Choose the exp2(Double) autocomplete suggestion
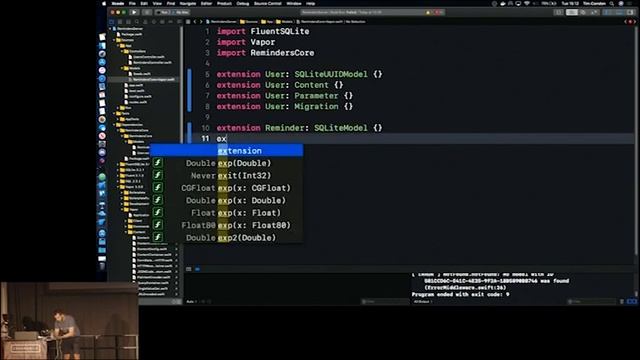The image size is (640, 360). pyautogui.click(x=227, y=238)
